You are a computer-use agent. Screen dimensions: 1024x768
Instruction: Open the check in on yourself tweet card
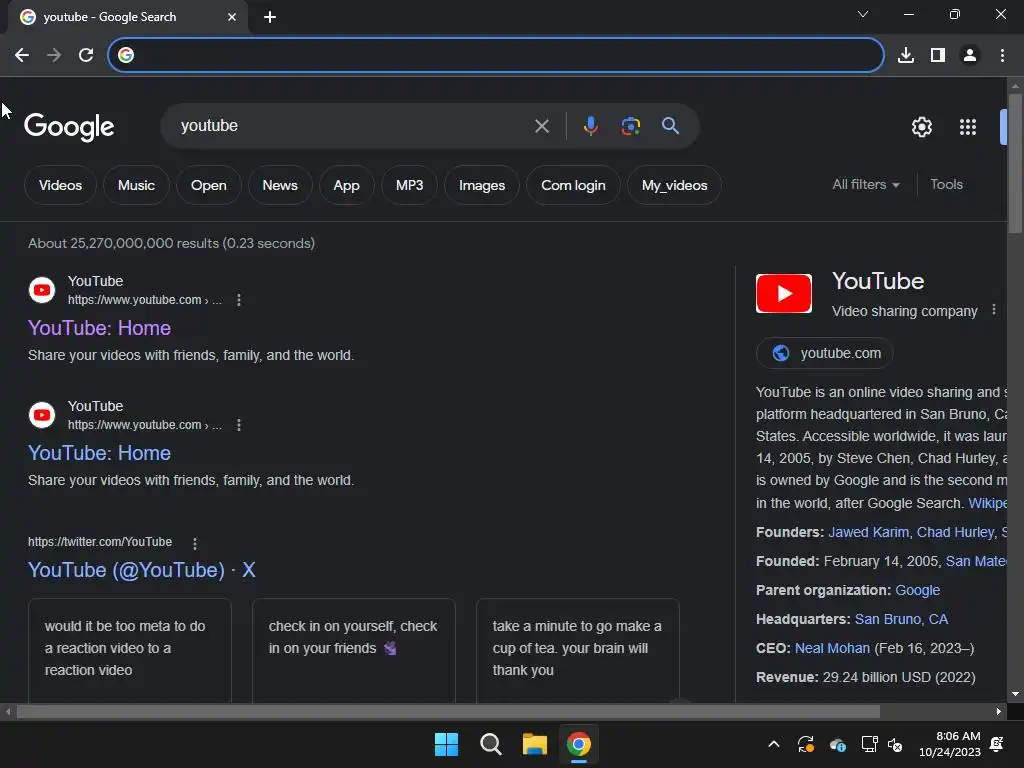click(x=353, y=650)
